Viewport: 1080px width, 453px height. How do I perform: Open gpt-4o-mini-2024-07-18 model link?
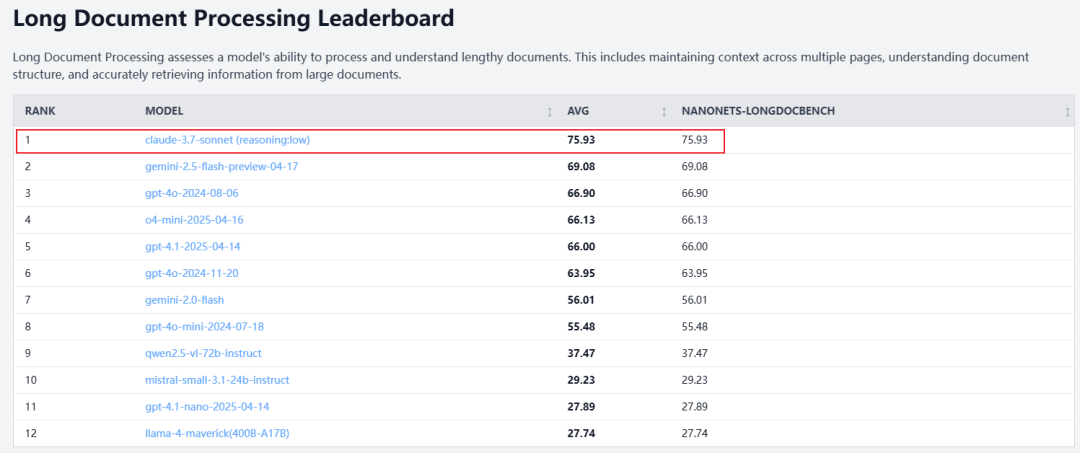click(x=204, y=327)
